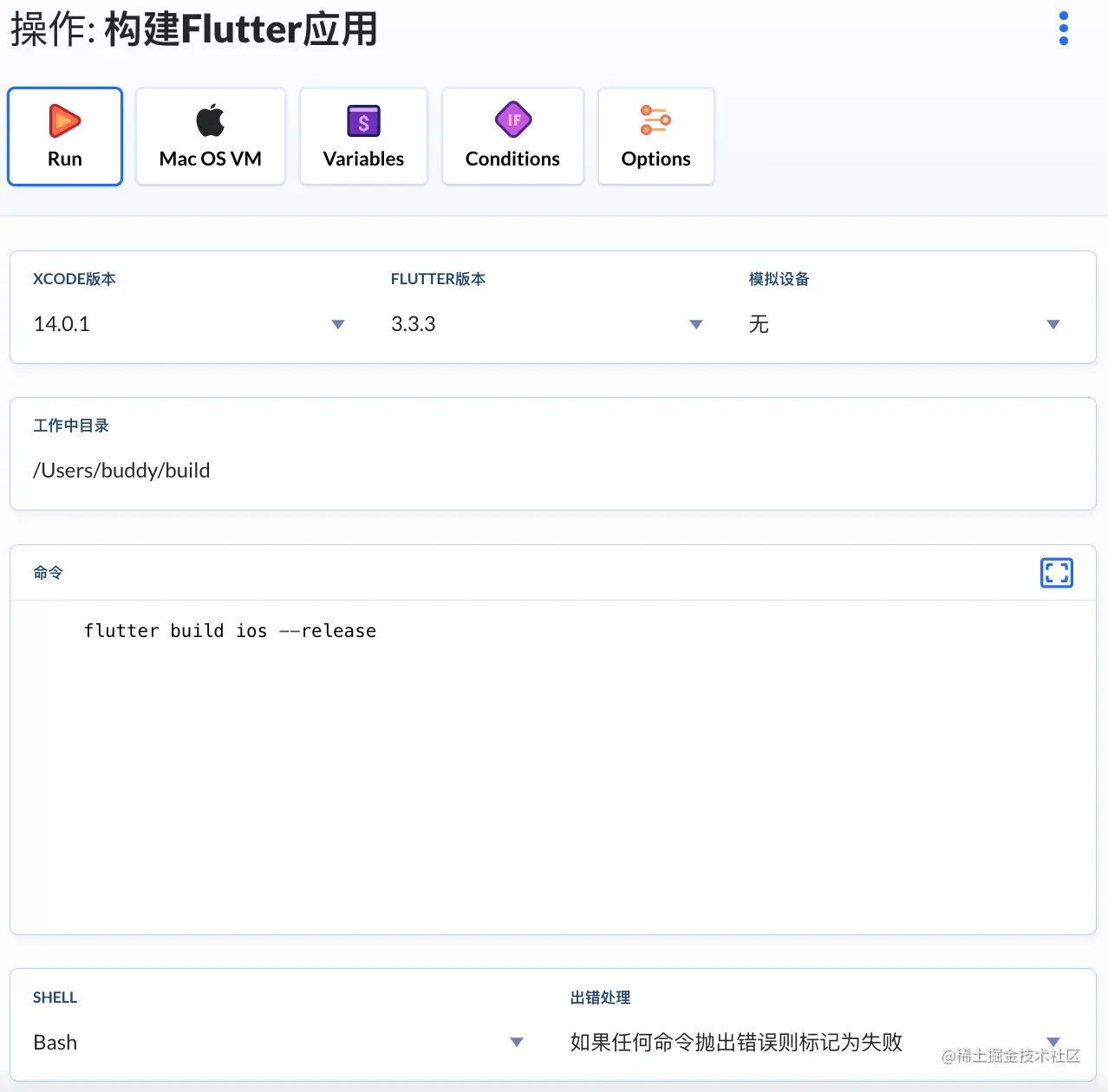Click the 工作中目录 label
Viewport: 1108px width, 1092px height.
(71, 426)
